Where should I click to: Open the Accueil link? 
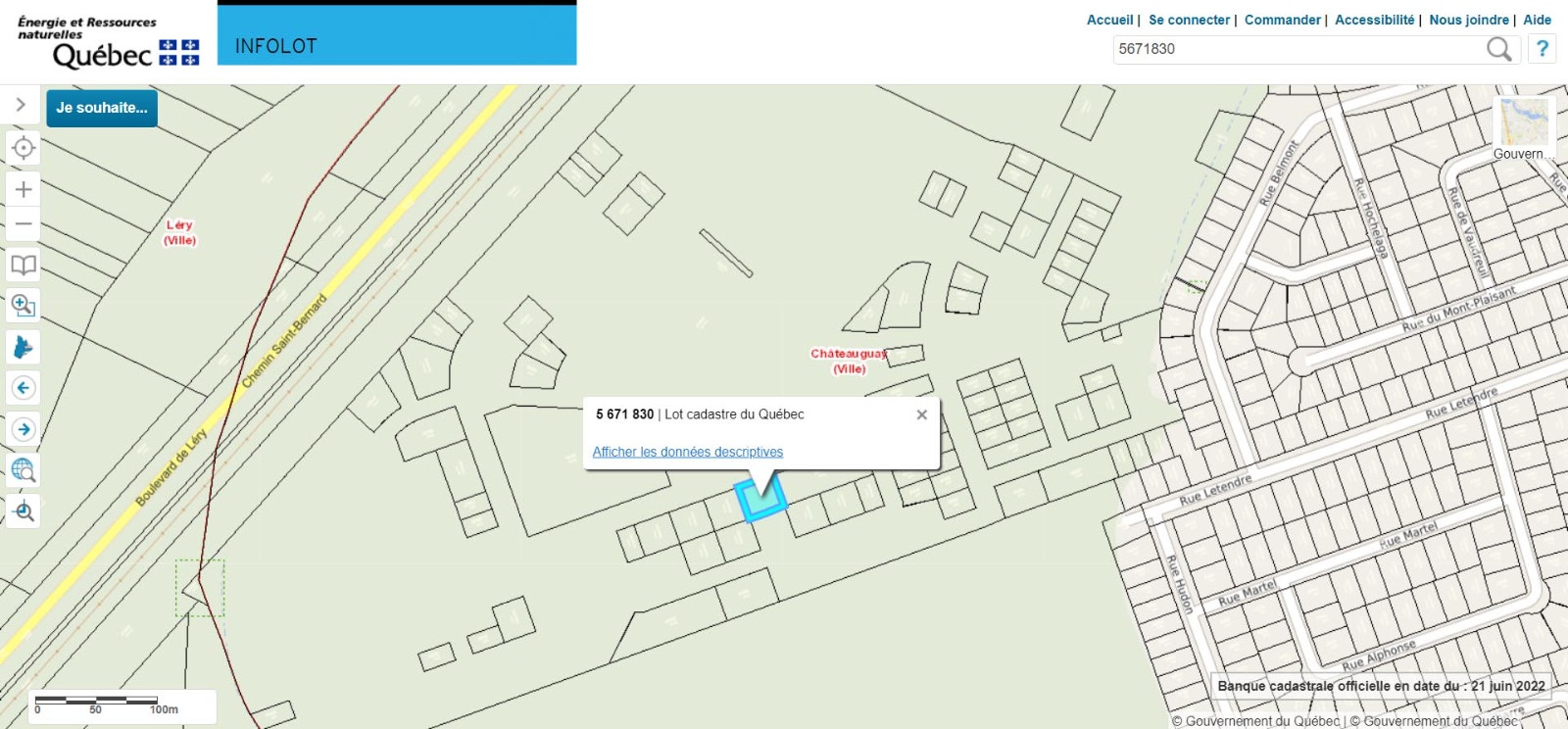click(1109, 20)
